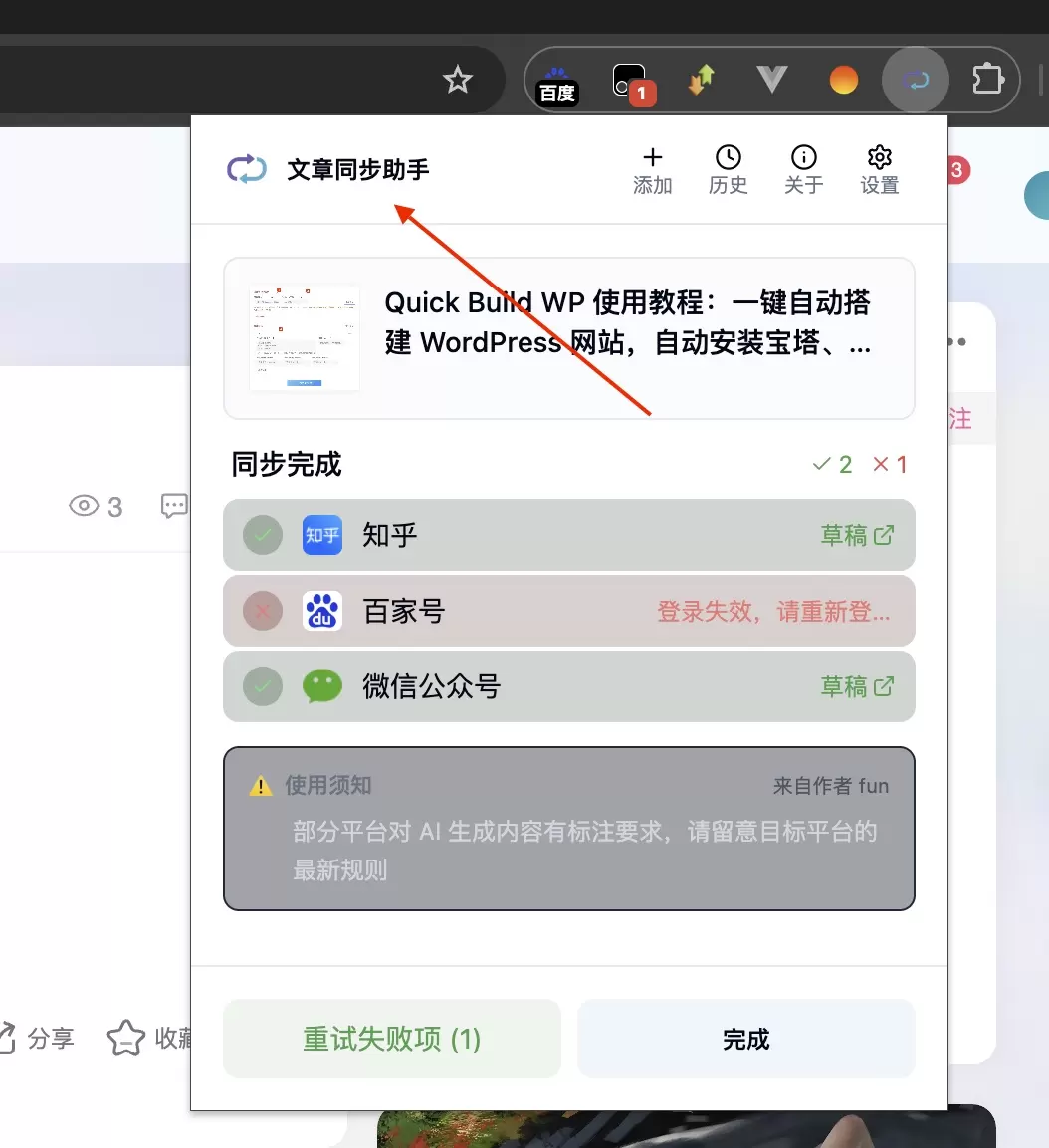Click the green success check for 知乎
This screenshot has width=1049, height=1148.
[x=263, y=535]
